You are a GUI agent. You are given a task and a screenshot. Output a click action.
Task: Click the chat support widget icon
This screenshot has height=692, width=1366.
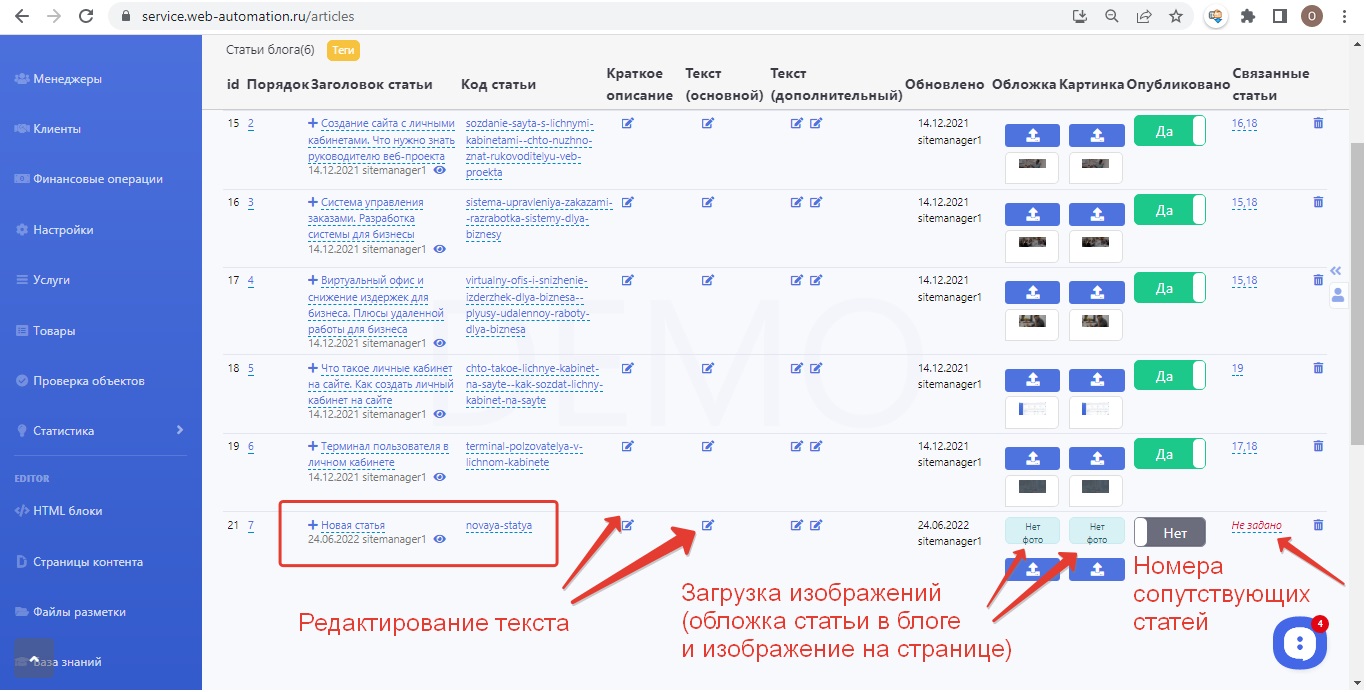[1299, 643]
